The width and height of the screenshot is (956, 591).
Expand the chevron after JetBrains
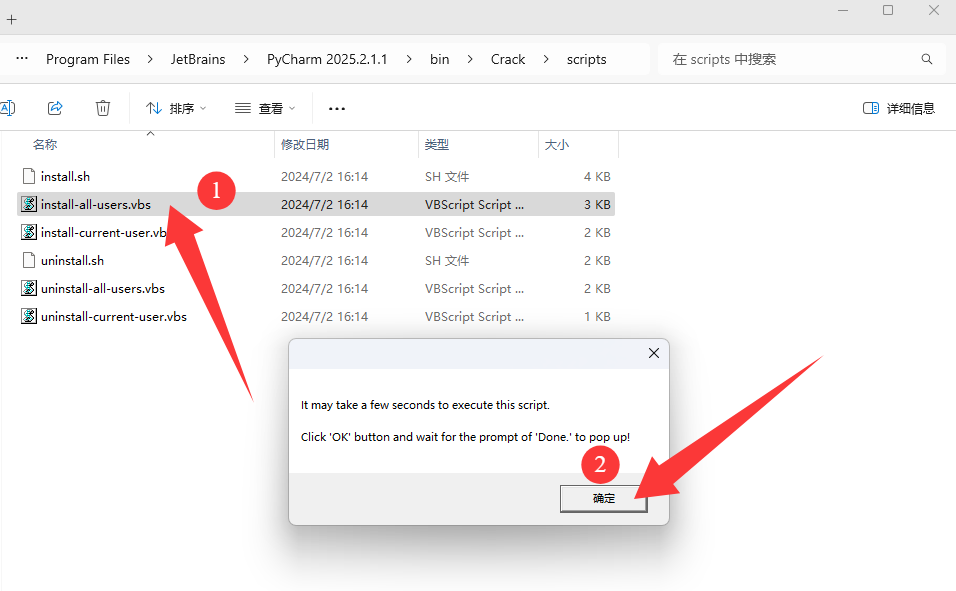click(246, 59)
